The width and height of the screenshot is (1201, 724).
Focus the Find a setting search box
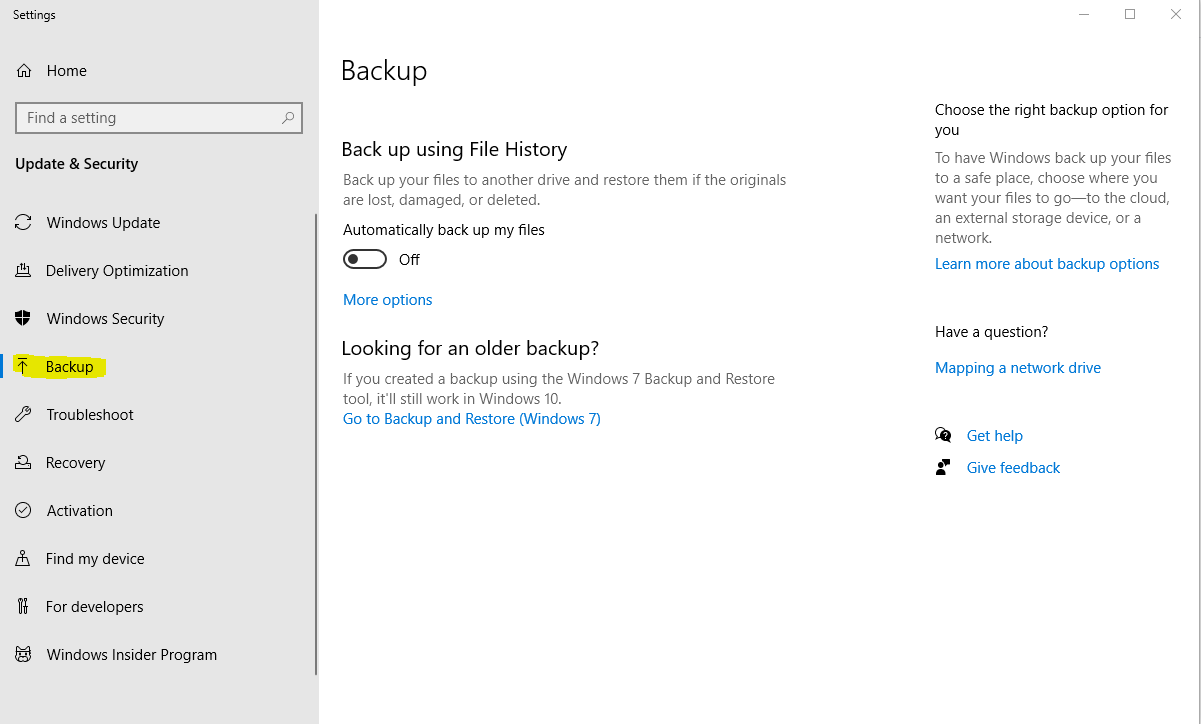coord(159,118)
